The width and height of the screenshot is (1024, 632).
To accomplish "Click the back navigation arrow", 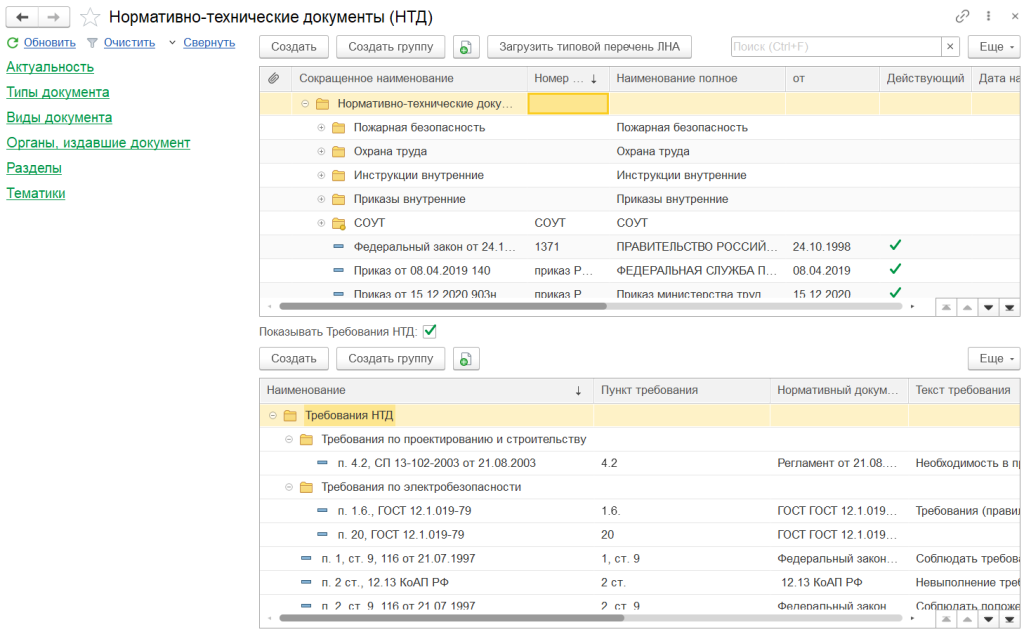I will 22,17.
